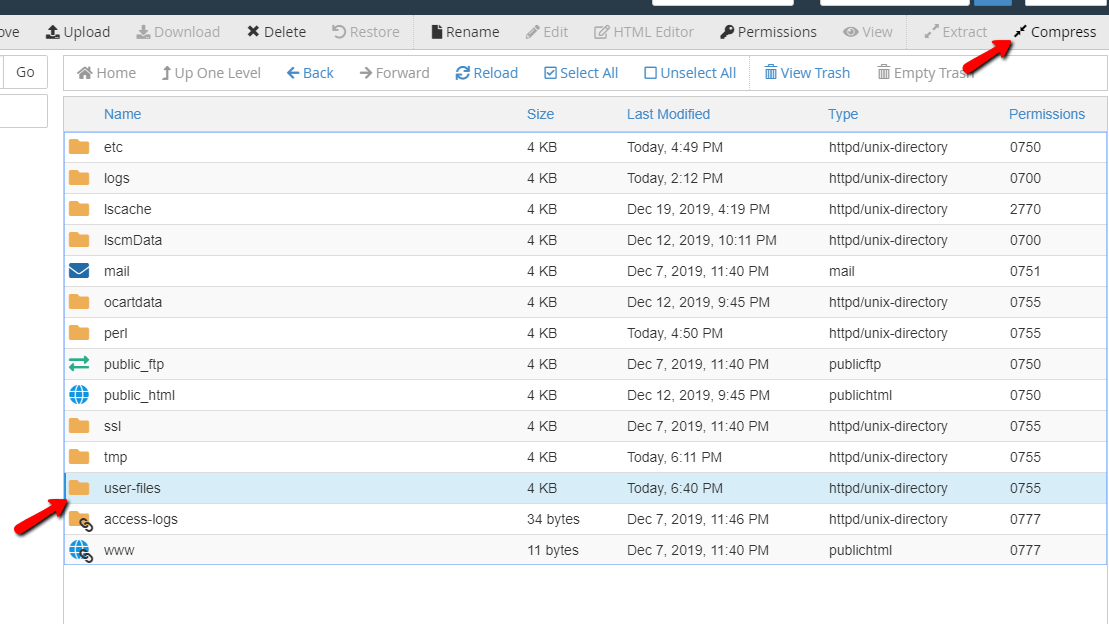The image size is (1109, 624).
Task: Click the access-logs linked folder icon
Action: click(81, 521)
